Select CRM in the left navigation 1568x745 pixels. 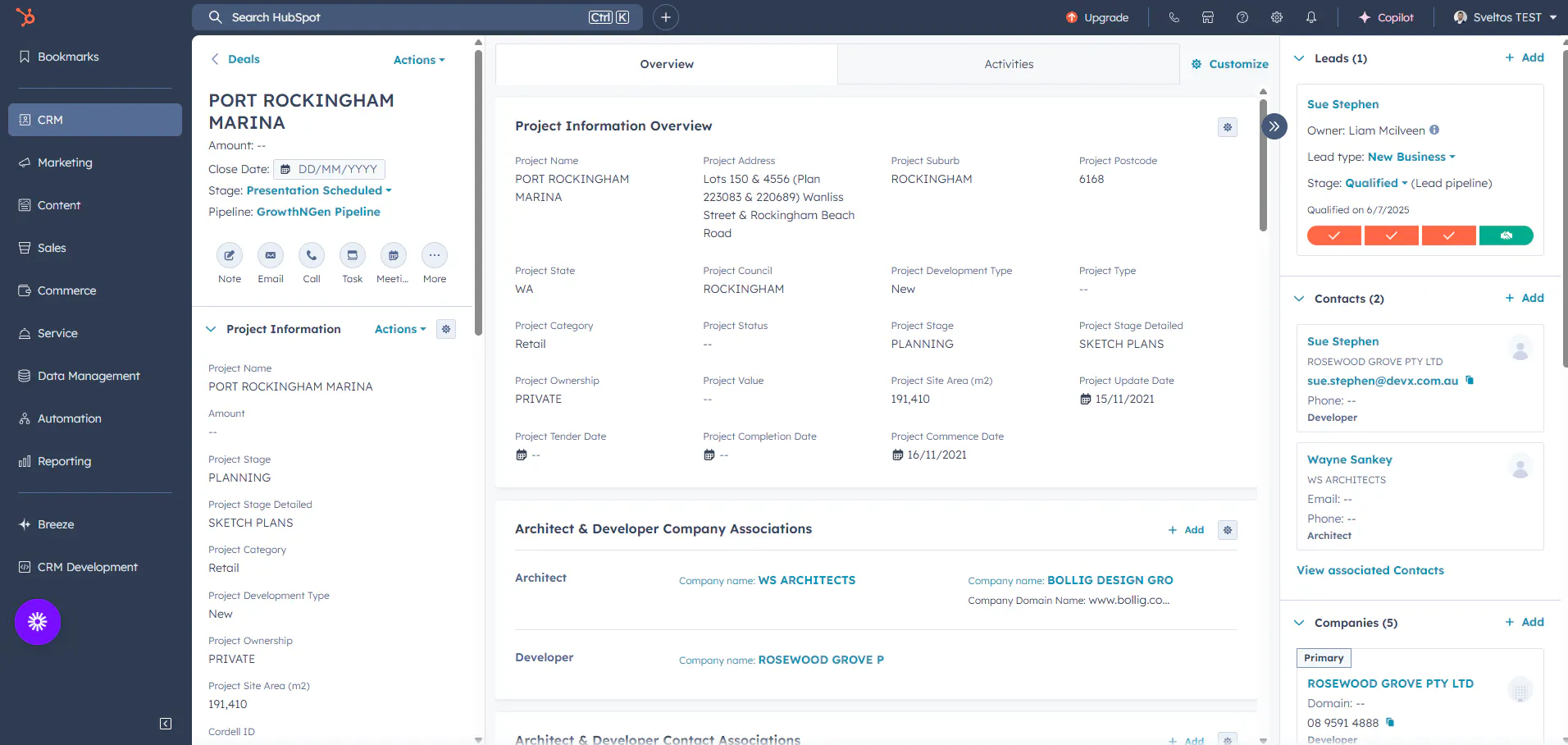(95, 120)
